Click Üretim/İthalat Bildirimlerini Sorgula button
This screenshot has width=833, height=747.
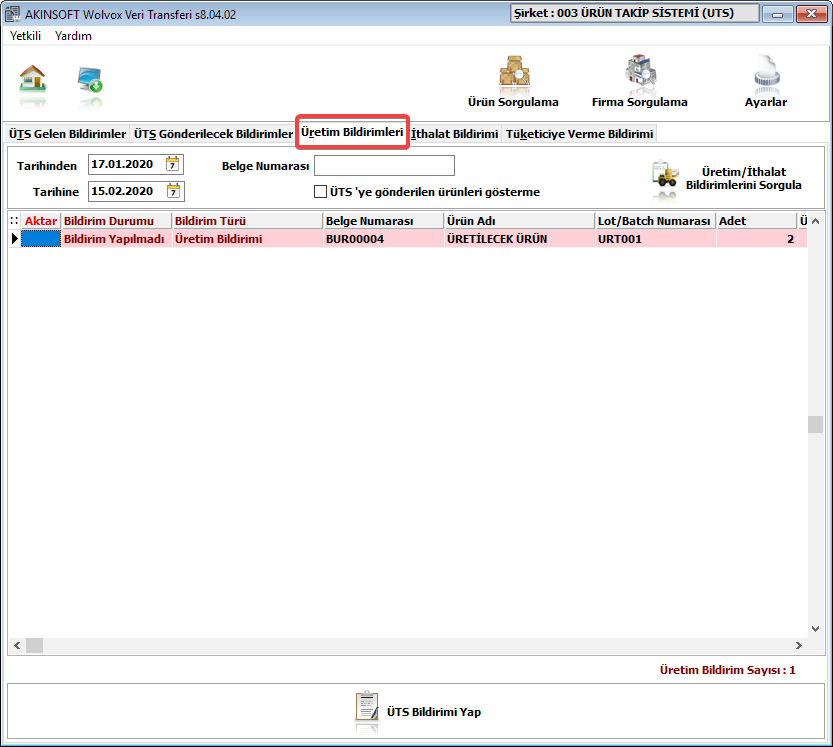pos(727,179)
